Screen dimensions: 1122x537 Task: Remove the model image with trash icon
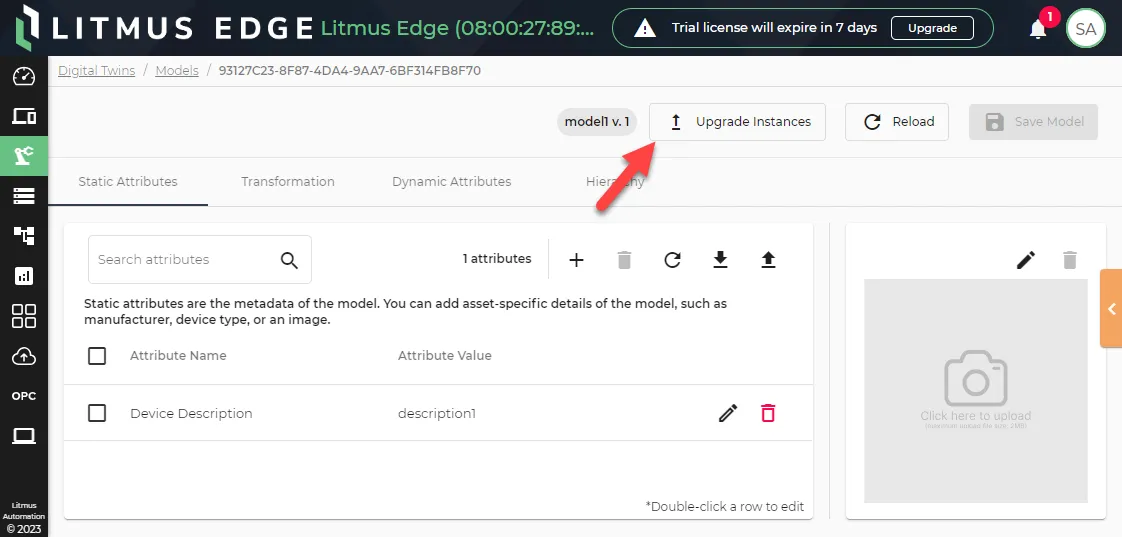click(1070, 260)
